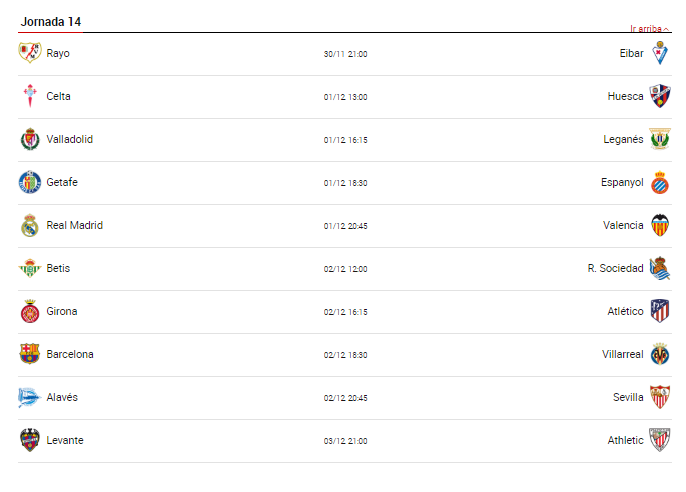Select the Girona team name
The width and height of the screenshot is (686, 492).
click(62, 311)
